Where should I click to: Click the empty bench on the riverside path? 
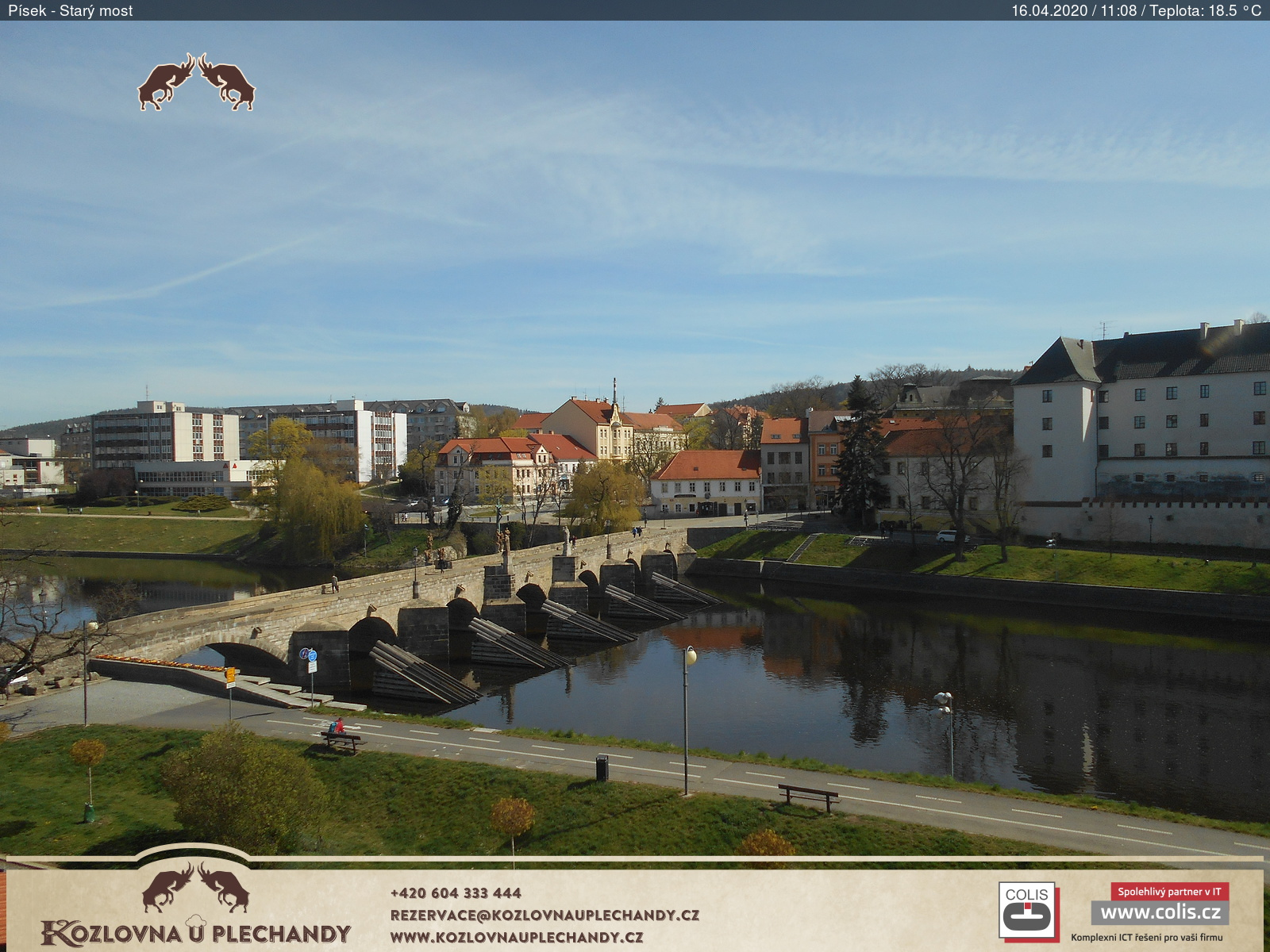(x=808, y=796)
